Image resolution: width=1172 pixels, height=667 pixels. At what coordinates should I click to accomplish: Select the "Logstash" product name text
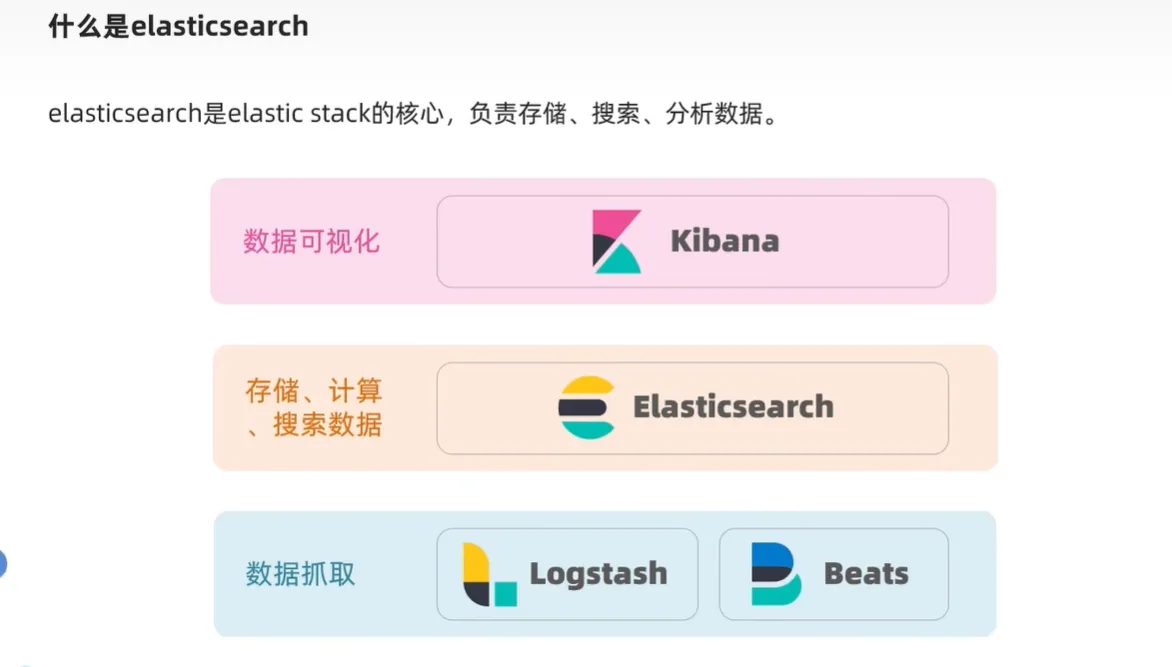click(598, 574)
